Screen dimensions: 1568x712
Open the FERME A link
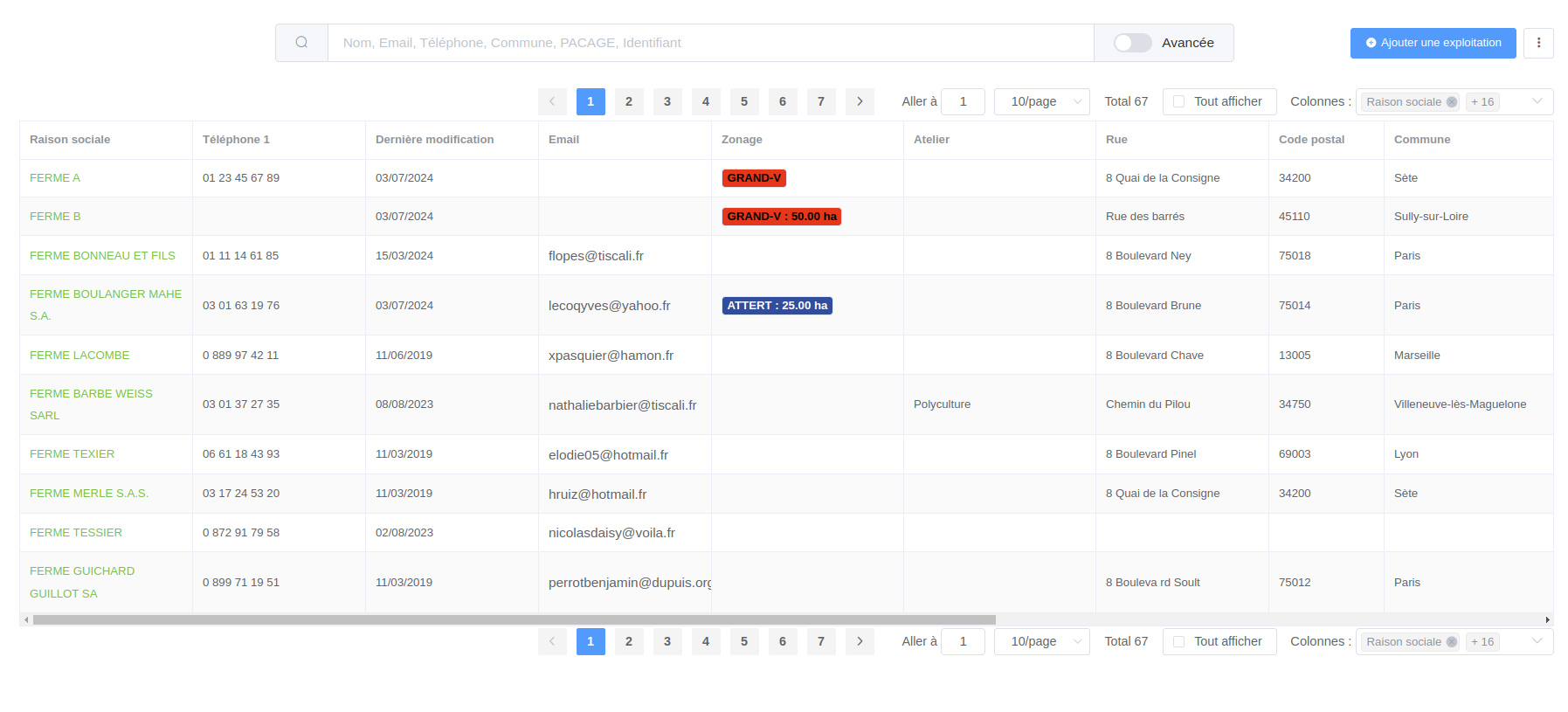click(x=55, y=178)
